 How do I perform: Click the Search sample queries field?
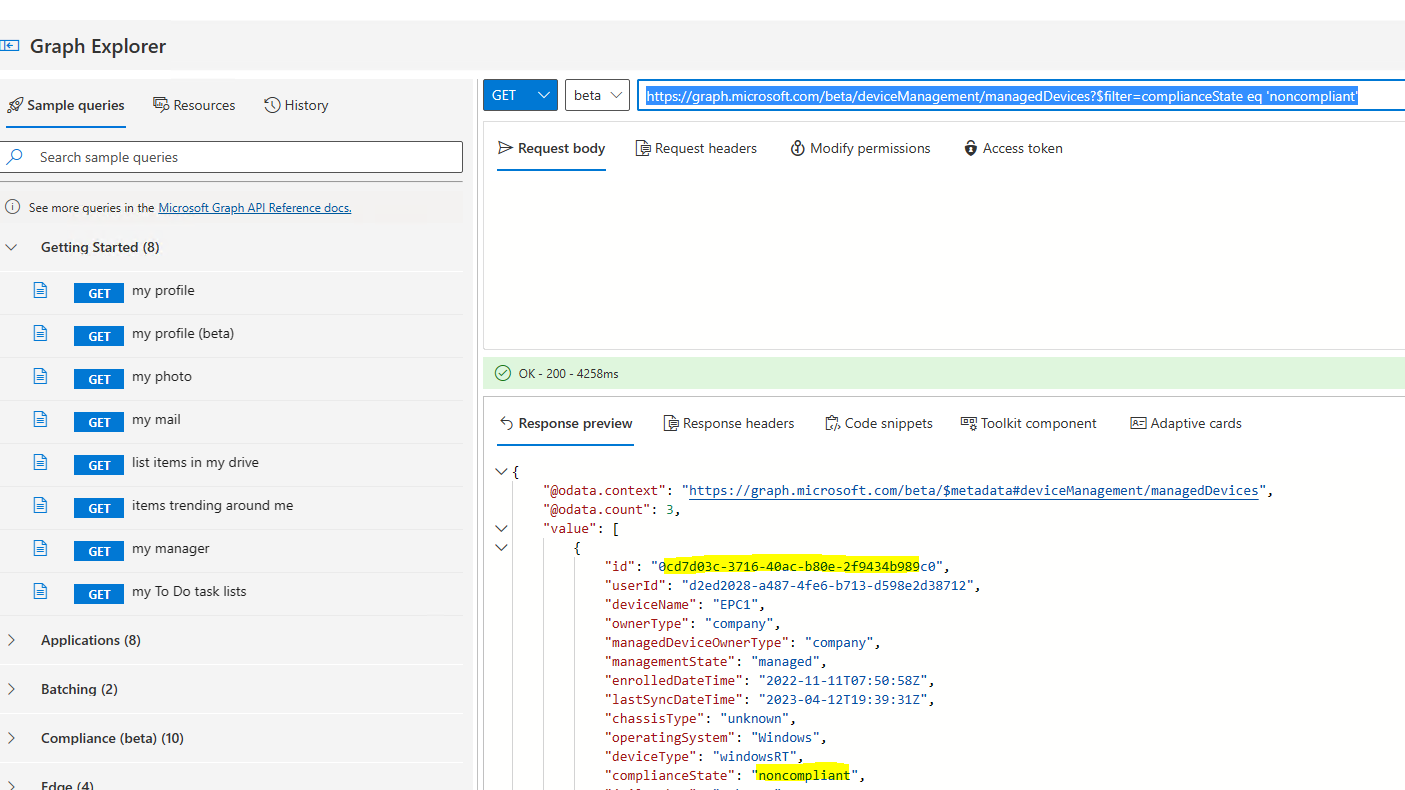click(232, 157)
